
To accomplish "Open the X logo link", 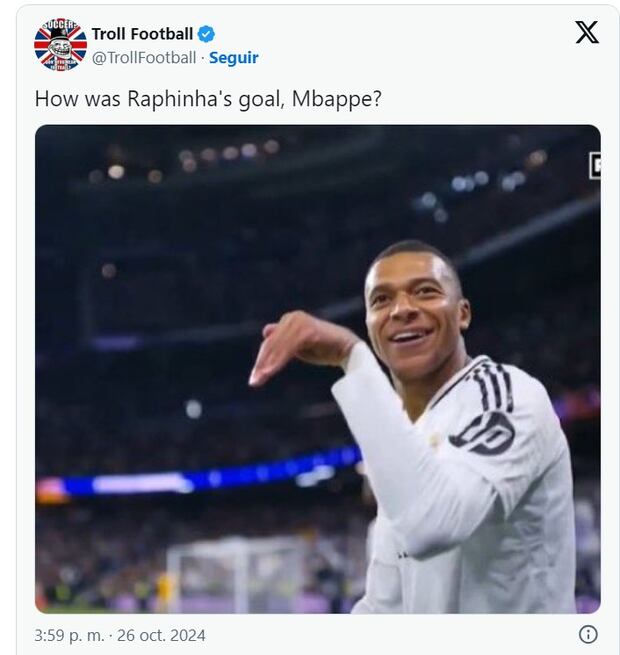I will (x=587, y=33).
